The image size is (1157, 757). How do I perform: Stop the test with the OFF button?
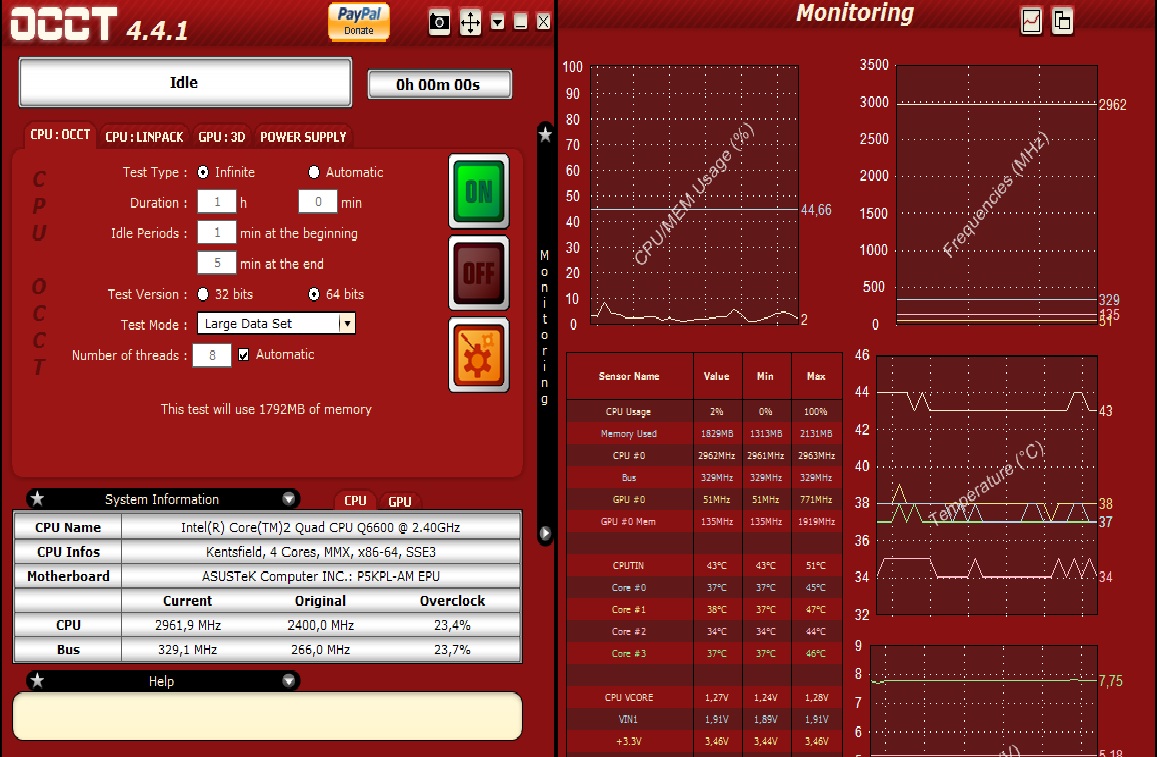pos(479,273)
